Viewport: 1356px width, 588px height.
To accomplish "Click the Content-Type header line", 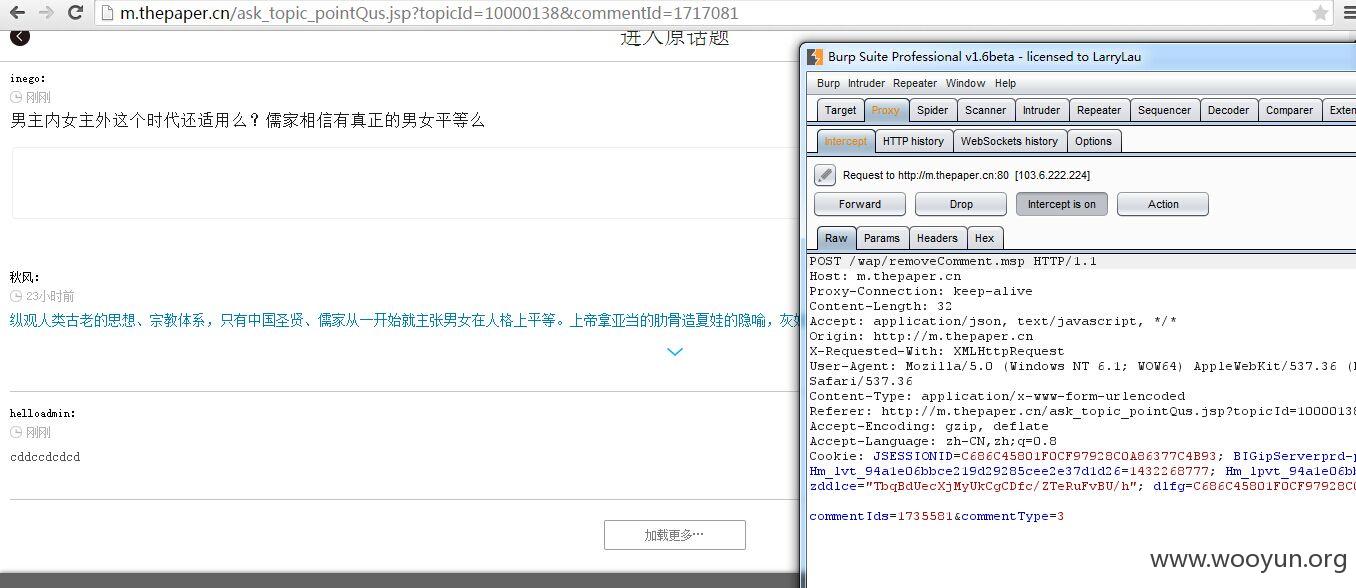I will [997, 396].
